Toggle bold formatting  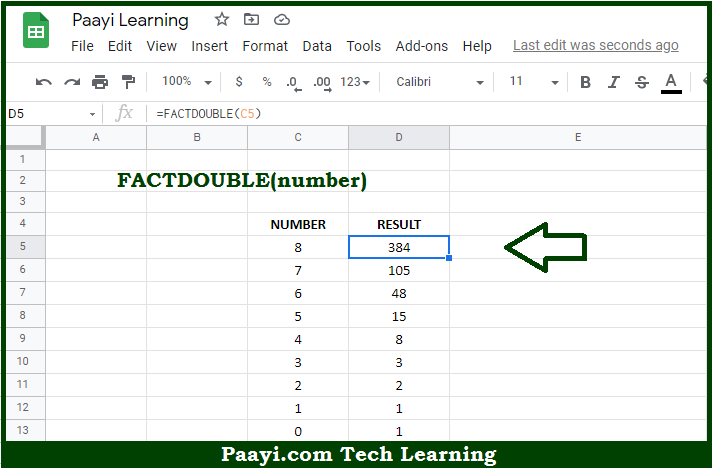(x=585, y=82)
